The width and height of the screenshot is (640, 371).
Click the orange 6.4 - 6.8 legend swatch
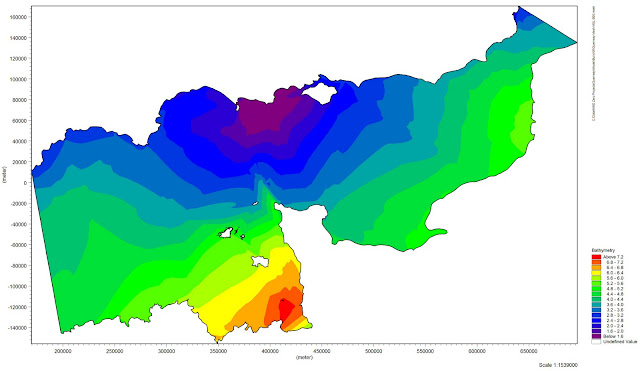pos(596,267)
